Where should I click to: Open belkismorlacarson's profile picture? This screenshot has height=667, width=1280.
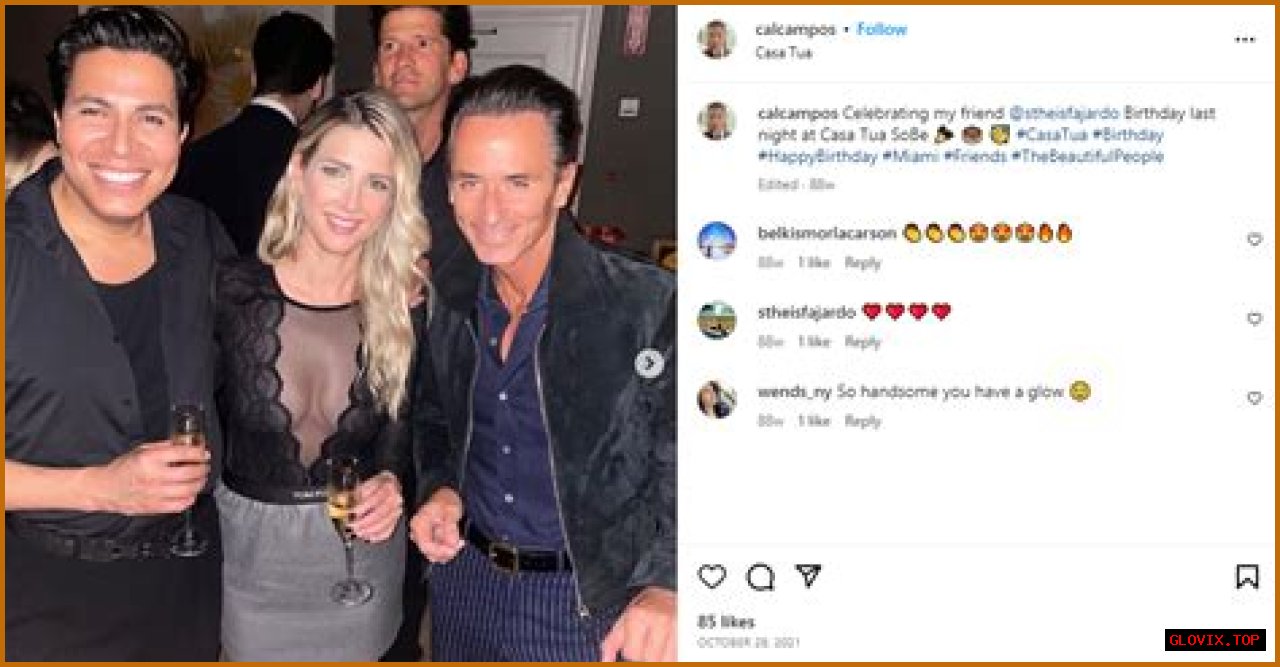[x=716, y=241]
